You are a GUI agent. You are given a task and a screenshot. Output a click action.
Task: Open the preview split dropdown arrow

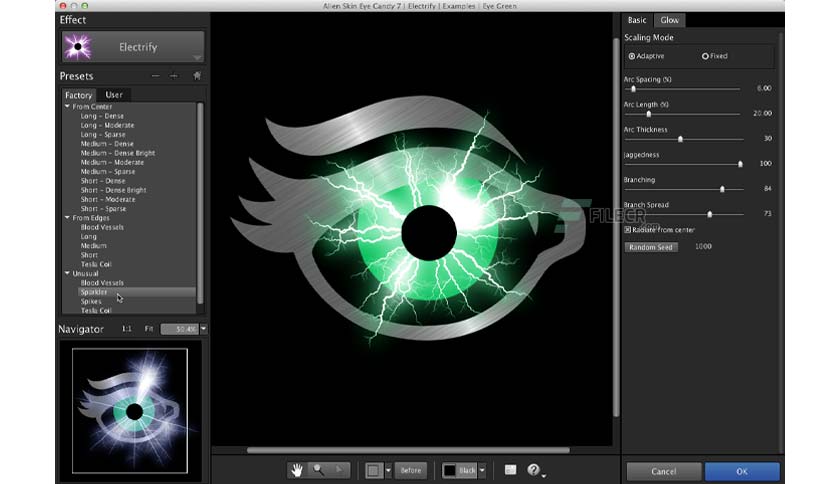[x=388, y=470]
